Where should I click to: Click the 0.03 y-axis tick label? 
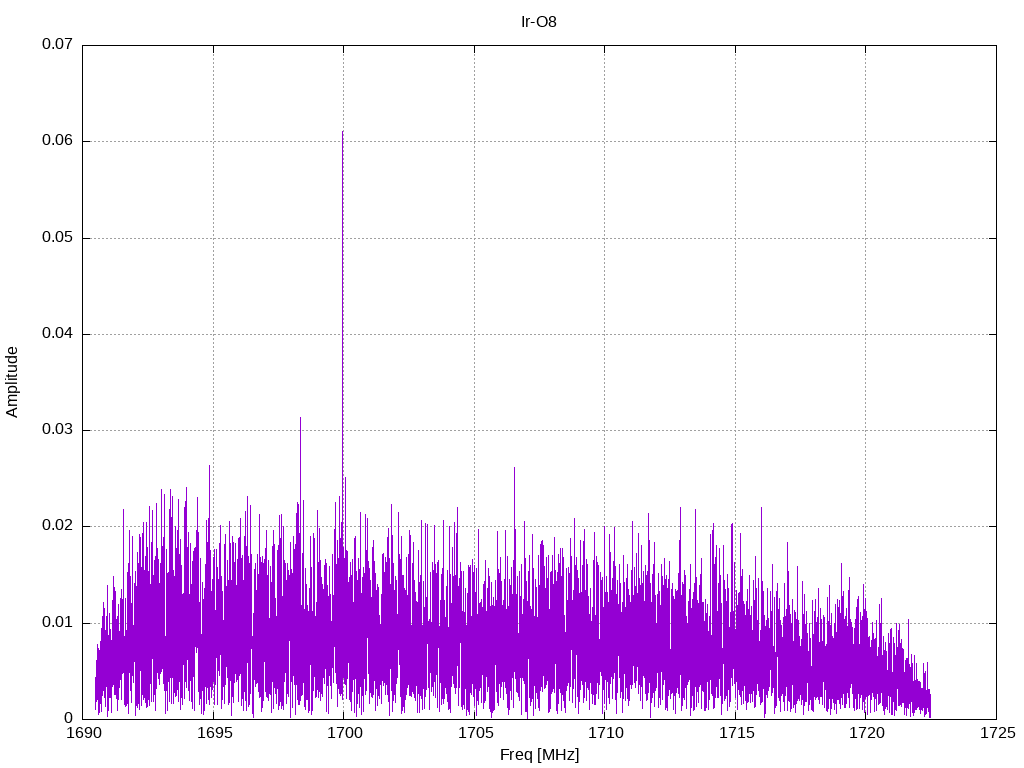click(57, 430)
